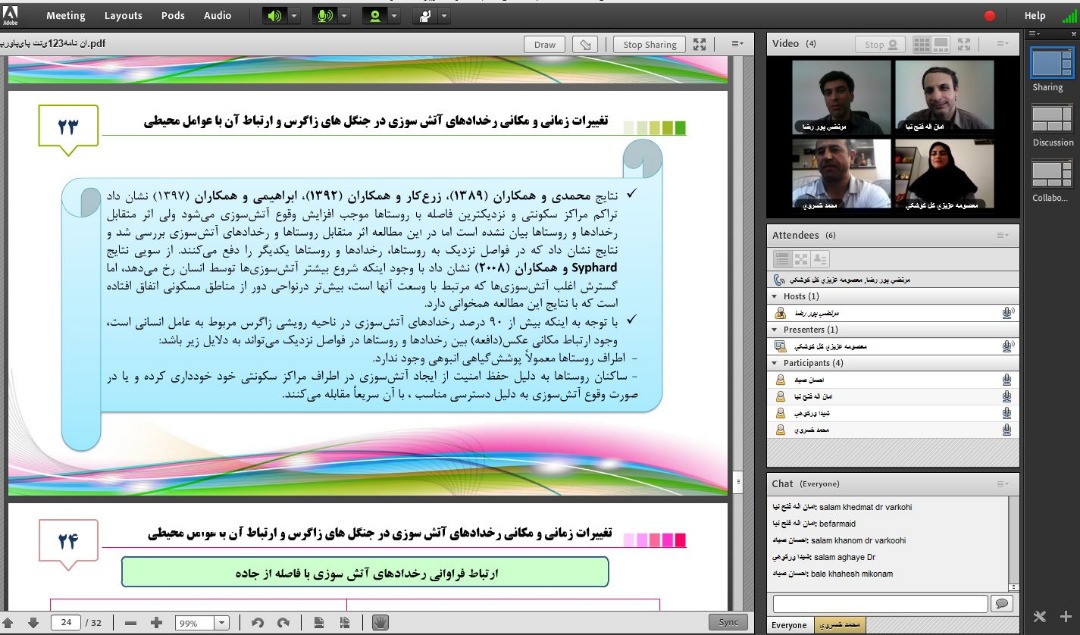Switch to attendee breakout room view
The width and height of the screenshot is (1080, 635).
pos(801,259)
